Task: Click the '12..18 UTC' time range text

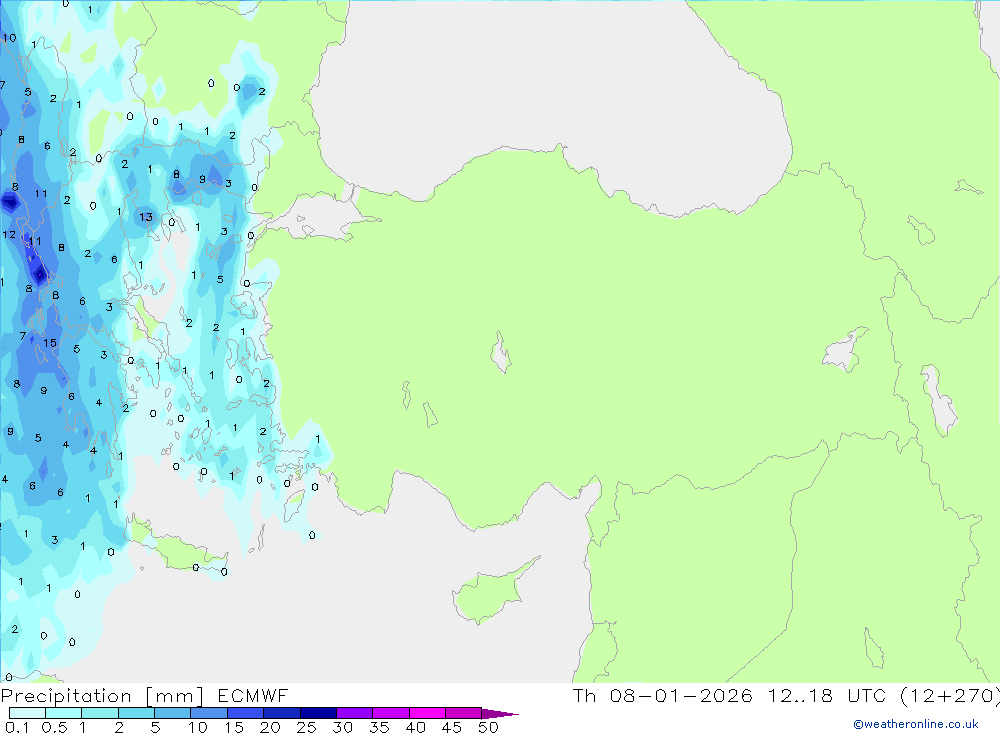Action: (x=827, y=695)
